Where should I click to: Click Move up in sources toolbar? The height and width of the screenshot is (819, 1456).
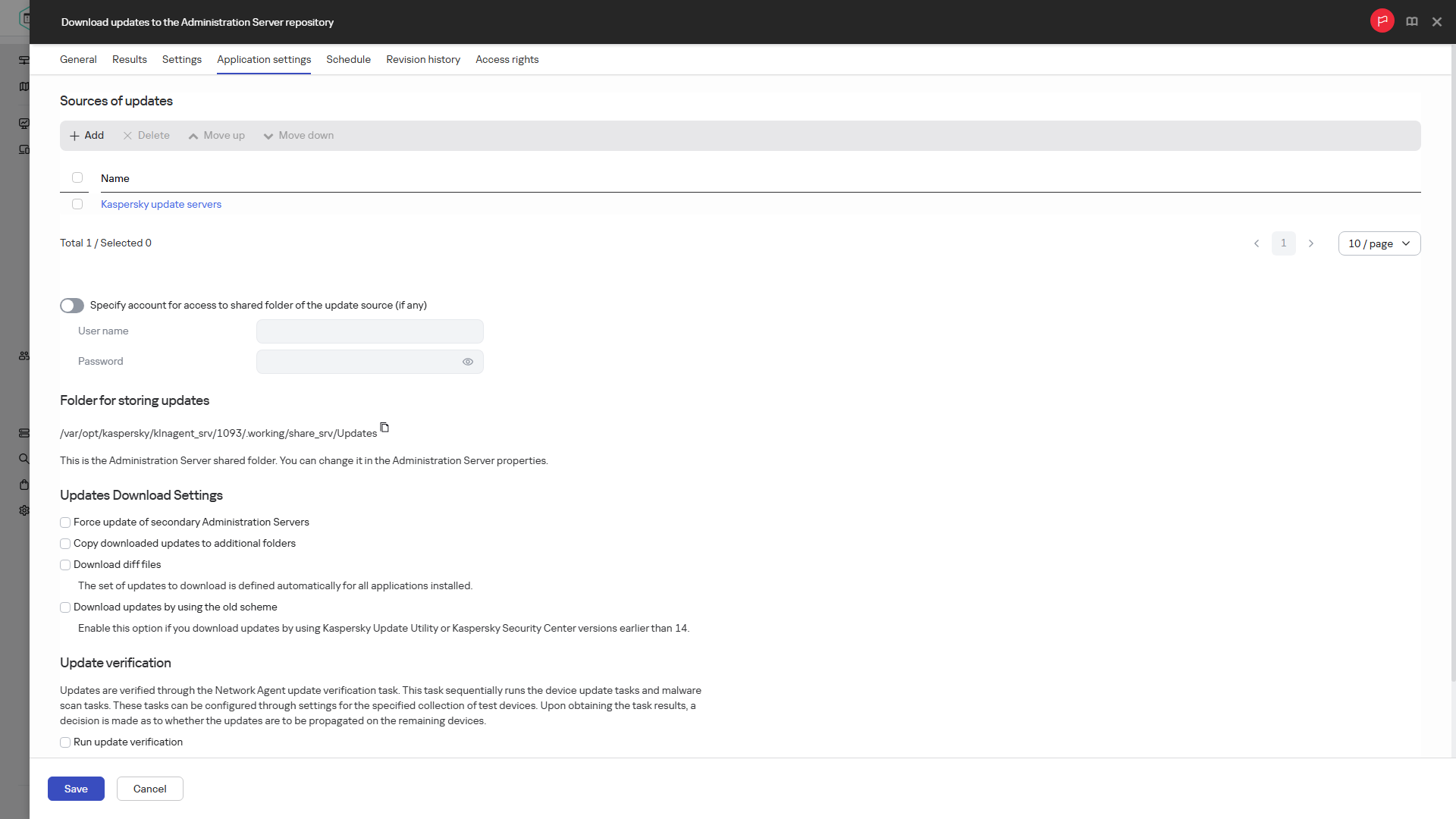coord(217,136)
